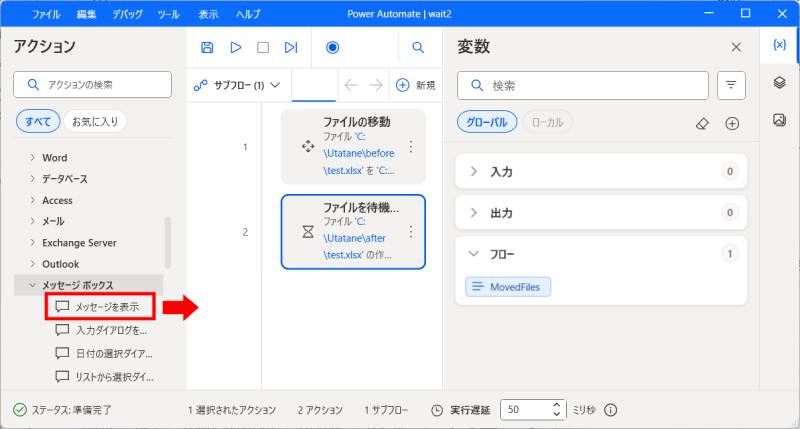Open the ファイル menu
Image resolution: width=800 pixels, height=429 pixels.
(45, 15)
